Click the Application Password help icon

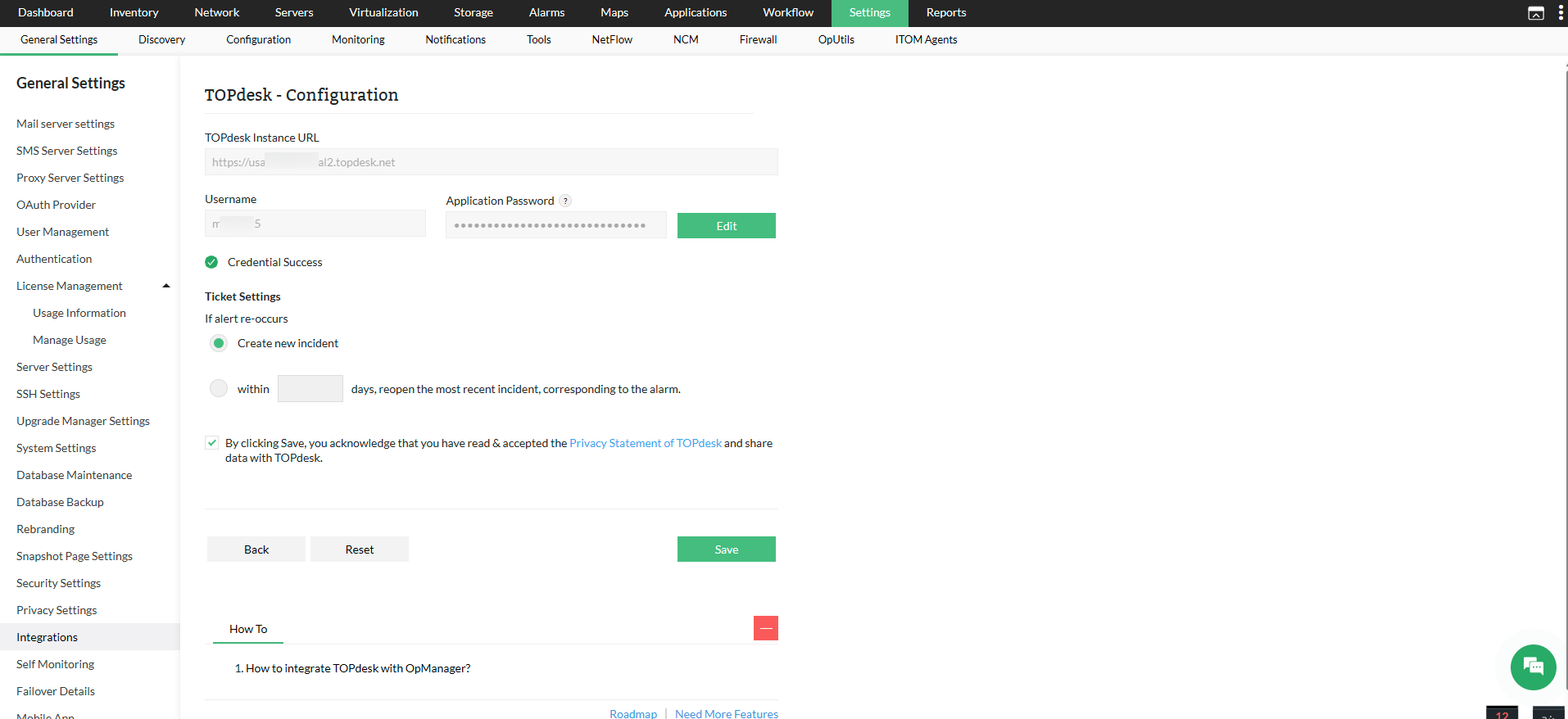(x=565, y=201)
